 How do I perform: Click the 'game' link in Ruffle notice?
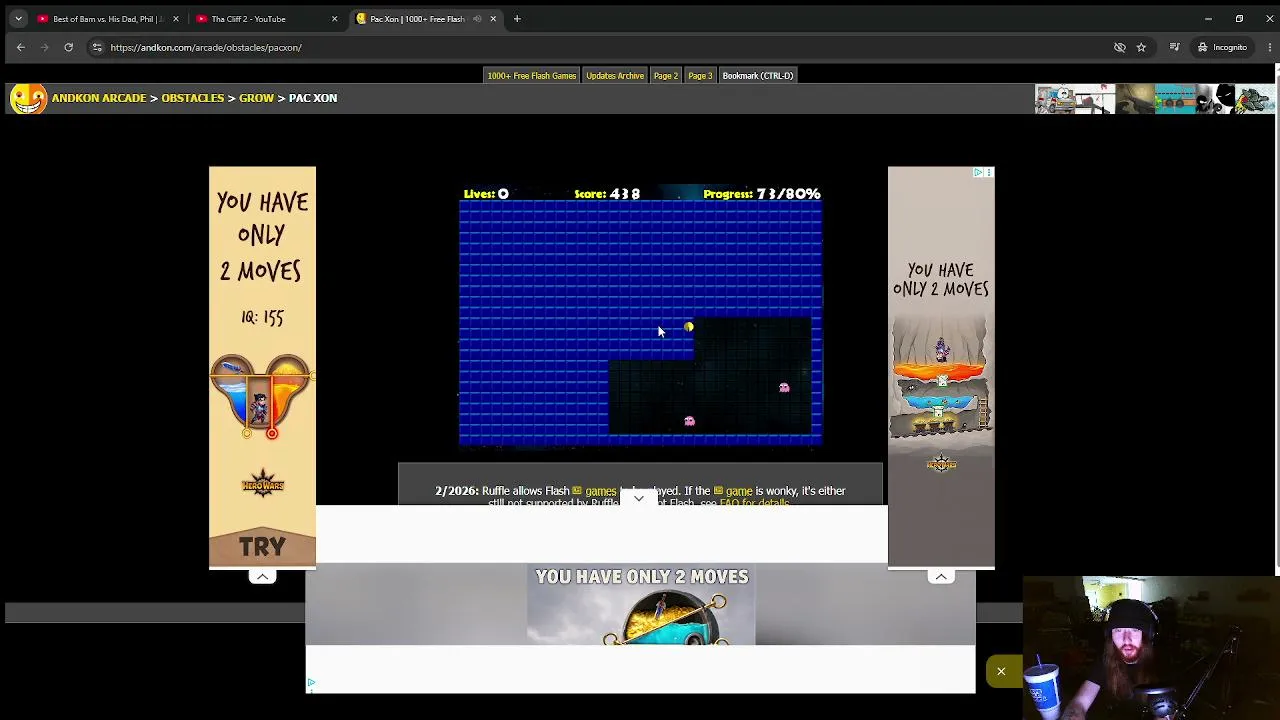tap(739, 491)
